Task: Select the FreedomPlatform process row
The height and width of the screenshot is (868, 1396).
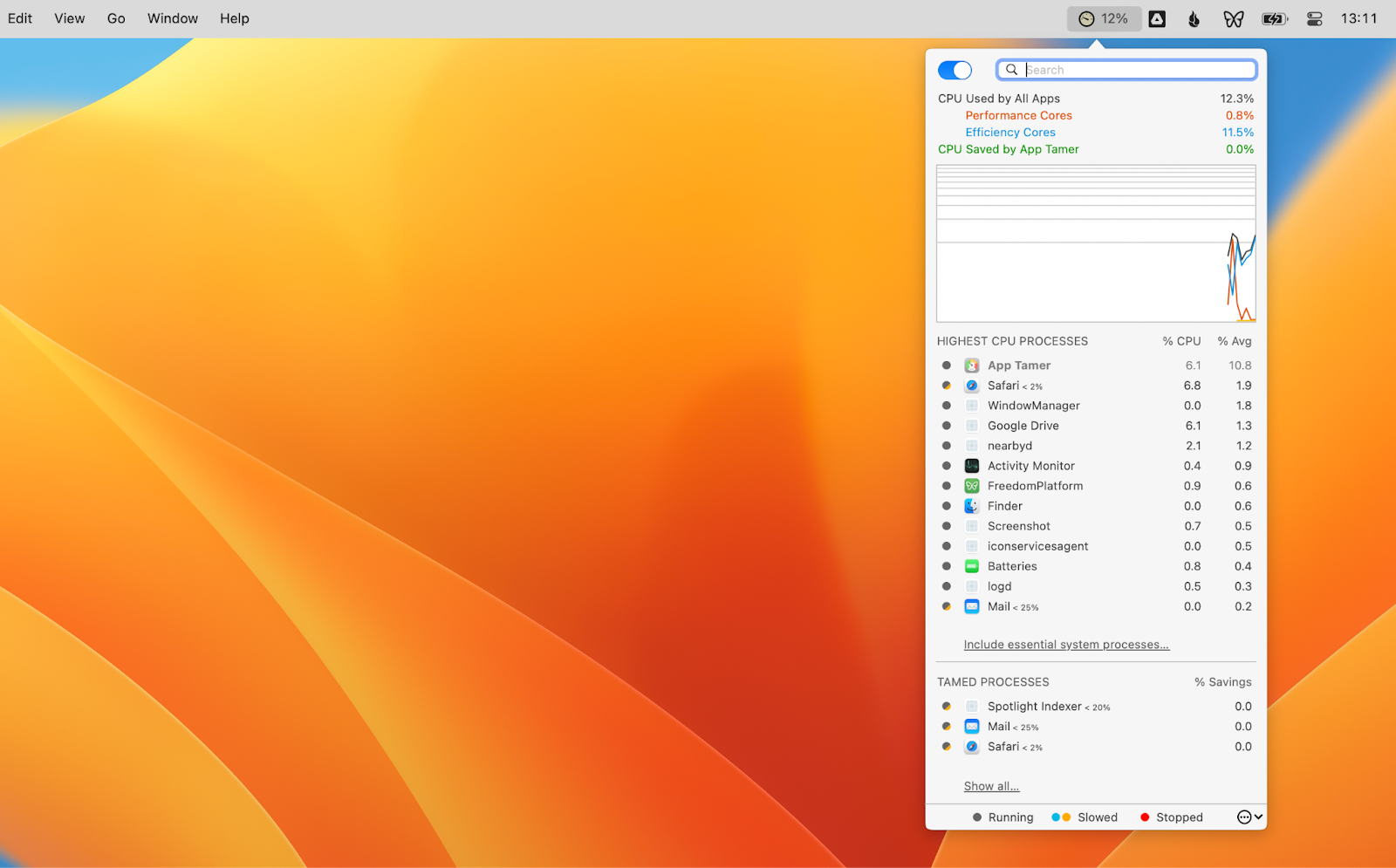Action: point(1096,486)
